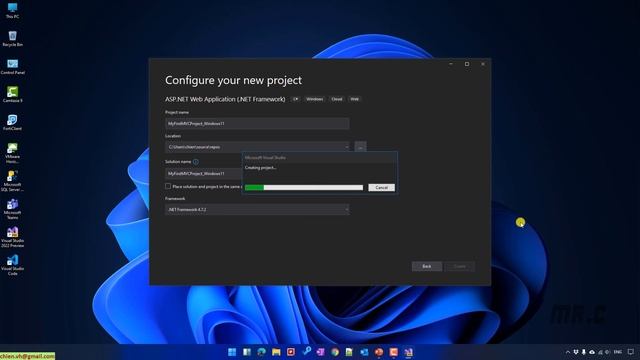This screenshot has width=640, height=360.
Task: Open OneNote purple icon in taskbar
Action: (320, 352)
